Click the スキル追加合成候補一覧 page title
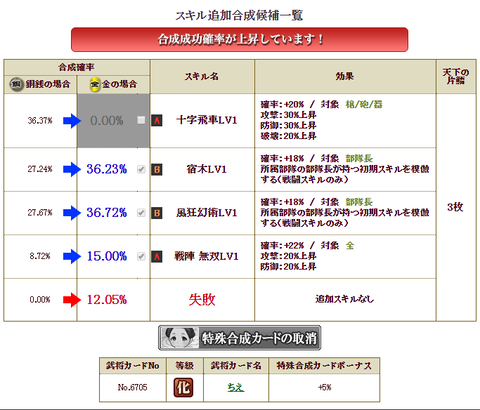This screenshot has width=480, height=410. point(239,15)
